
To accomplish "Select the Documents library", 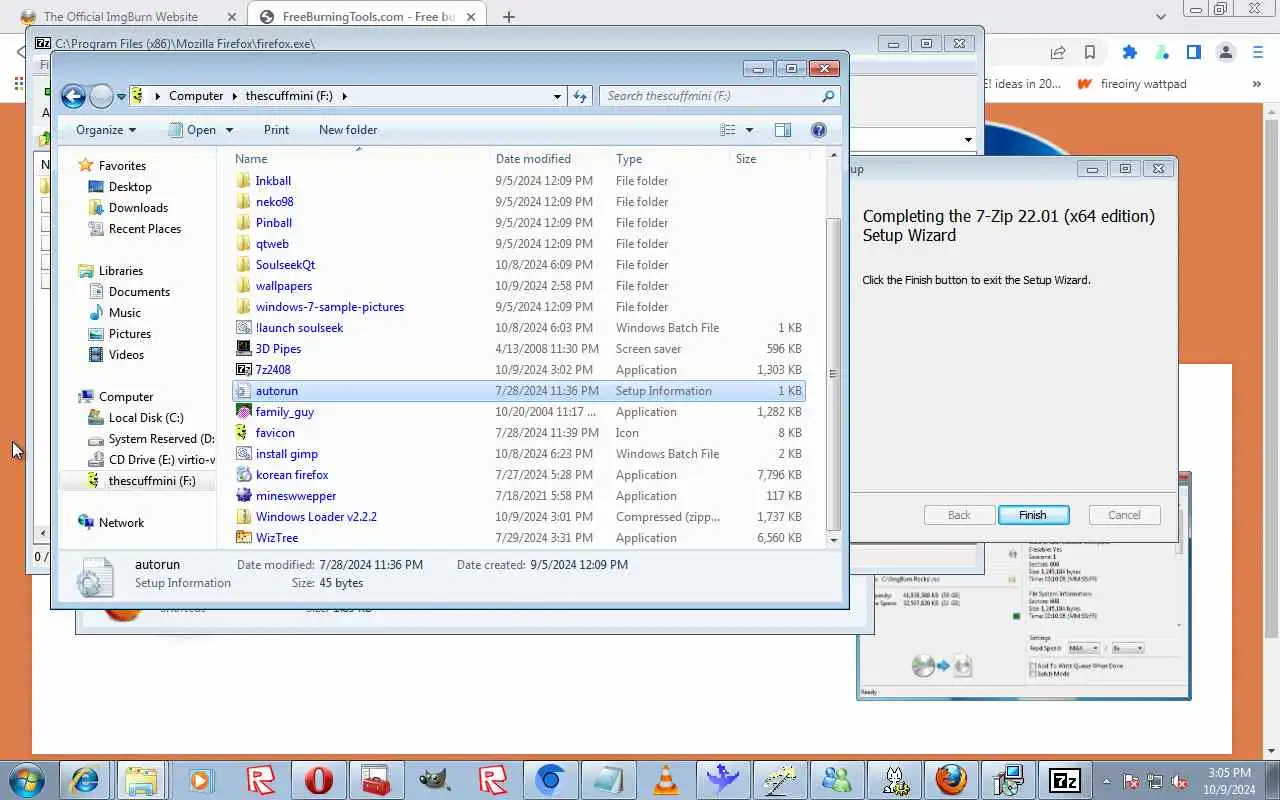I will click(x=139, y=292).
